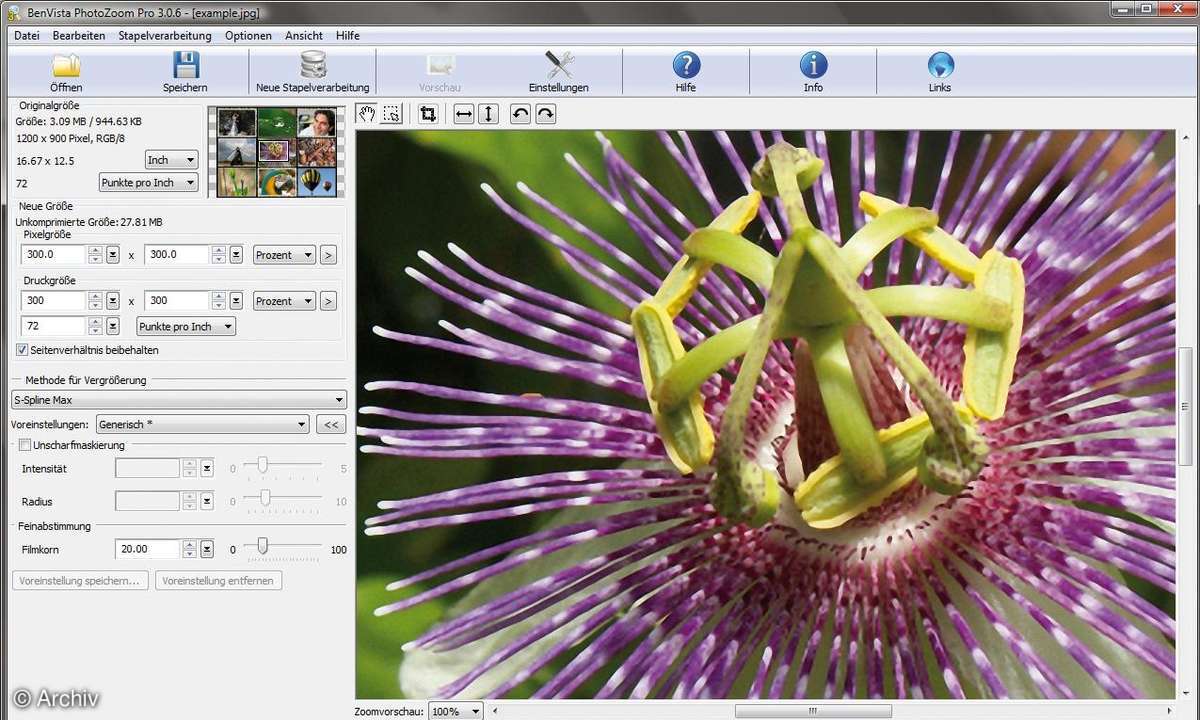Open the Links globe icon
This screenshot has width=1200, height=720.
pos(940,66)
